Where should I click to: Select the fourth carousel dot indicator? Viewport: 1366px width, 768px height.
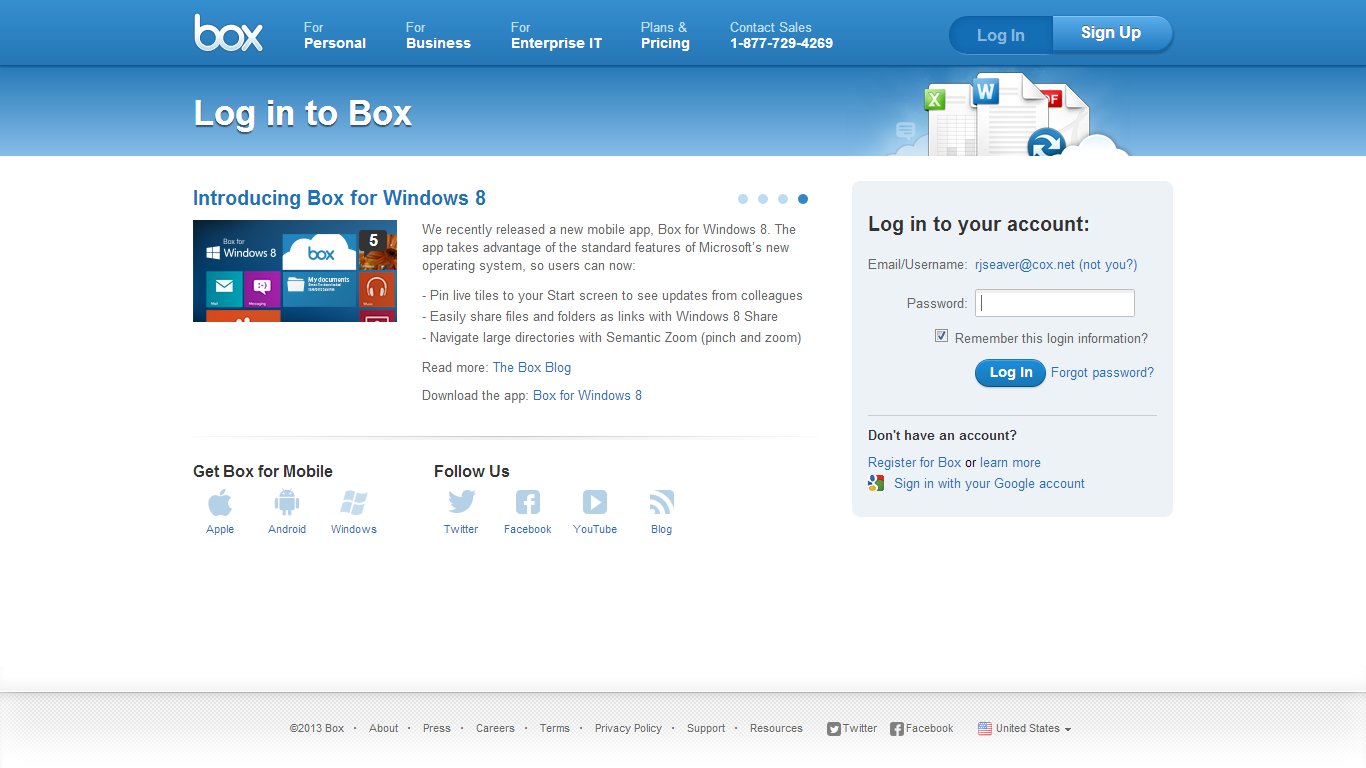[802, 198]
